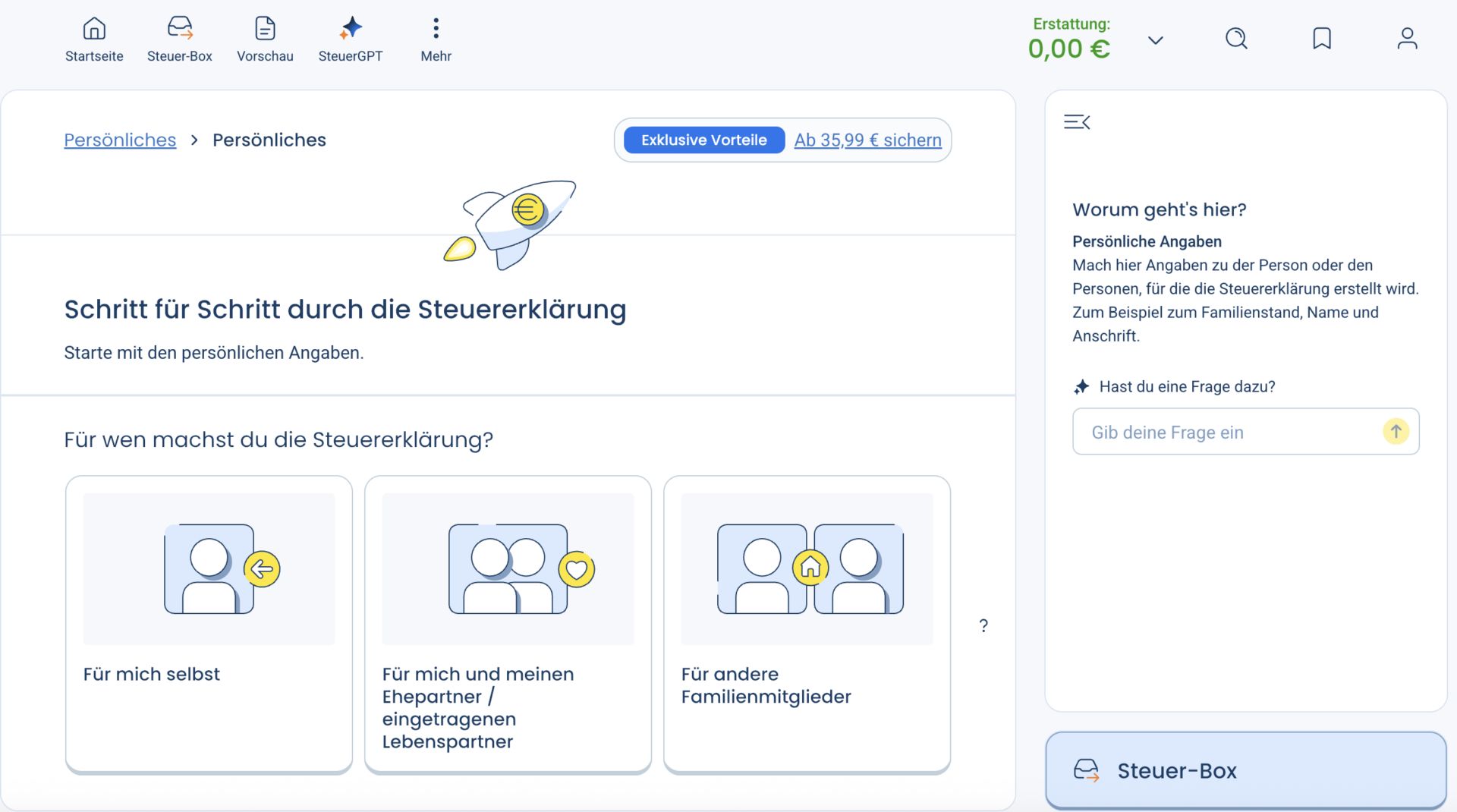Viewport: 1457px width, 812px height.
Task: Select 'Für mich selbst' option
Action: (x=209, y=624)
